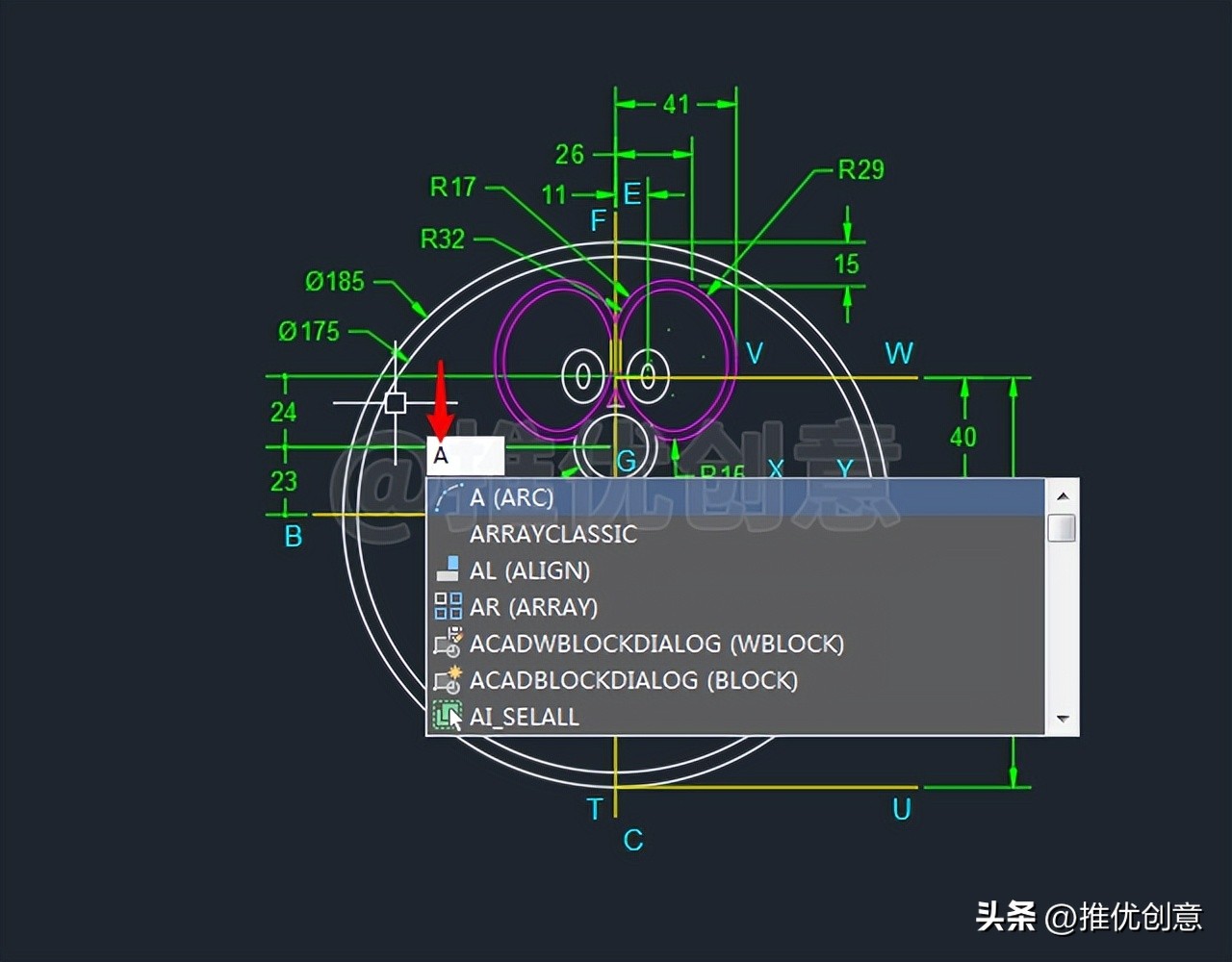Click the suggestion list scroll-up arrow
The height and width of the screenshot is (962, 1232).
tap(1063, 495)
